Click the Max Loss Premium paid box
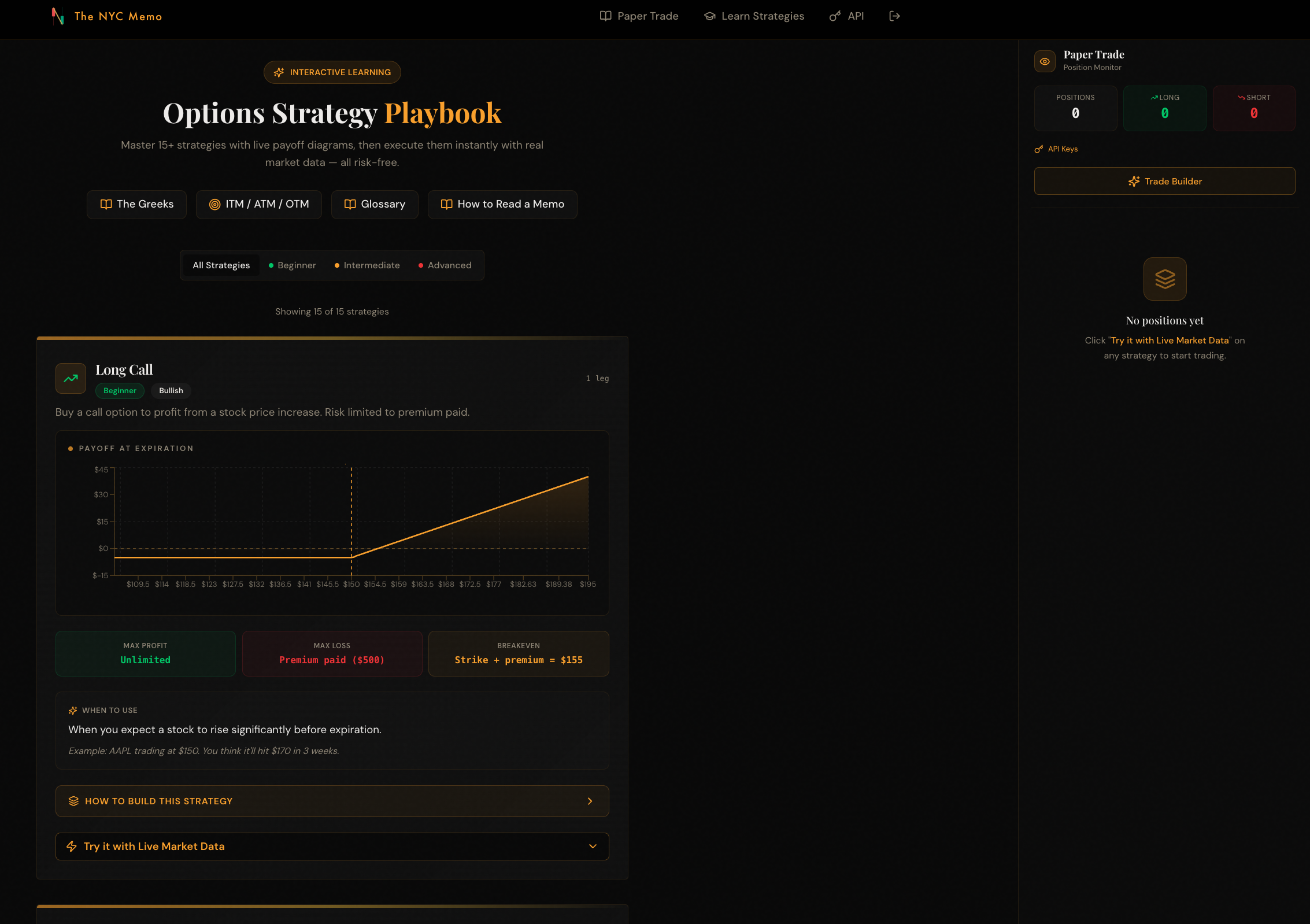Viewport: 1310px width, 924px height. (332, 653)
